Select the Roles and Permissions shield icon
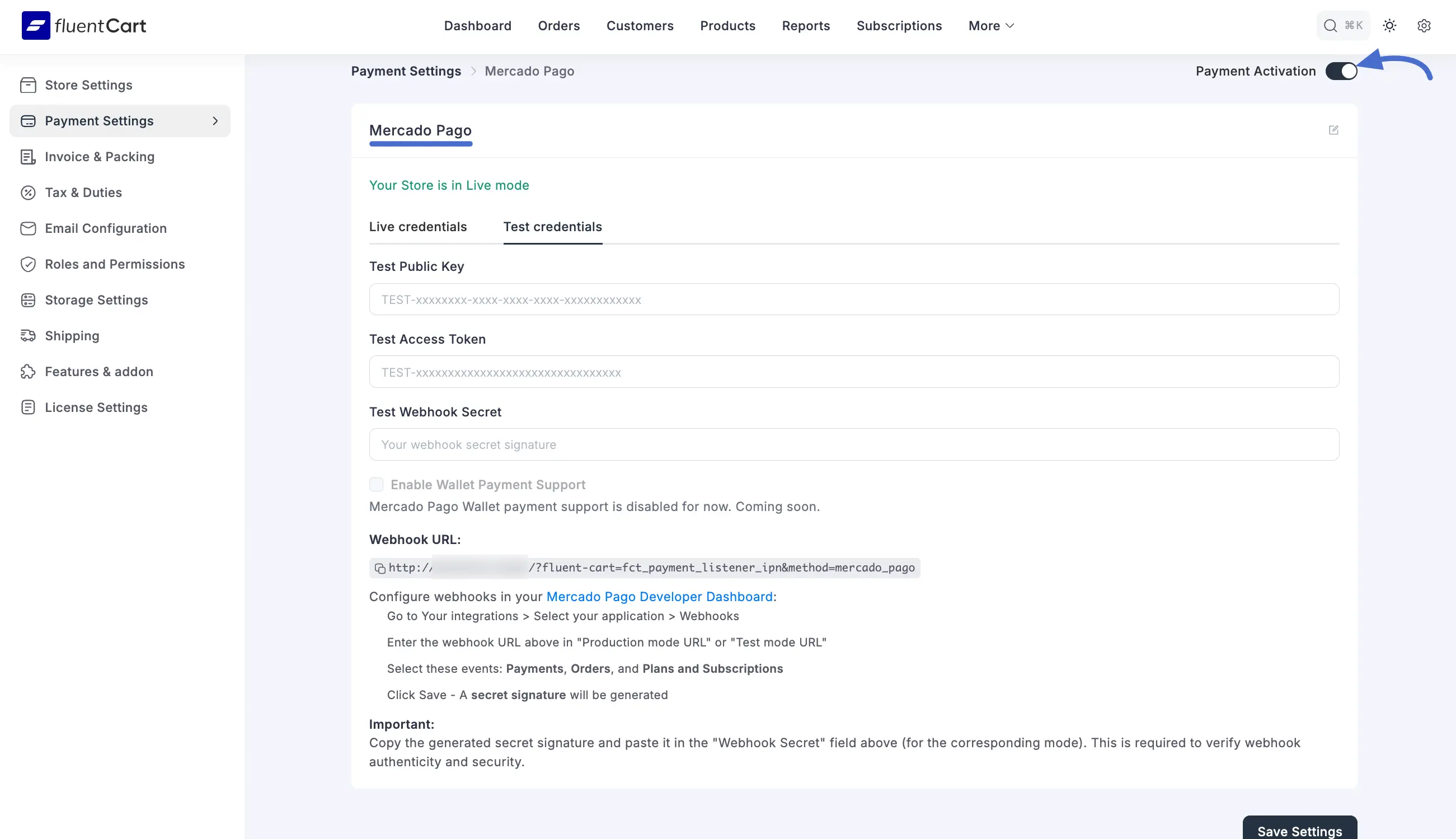 coord(29,264)
